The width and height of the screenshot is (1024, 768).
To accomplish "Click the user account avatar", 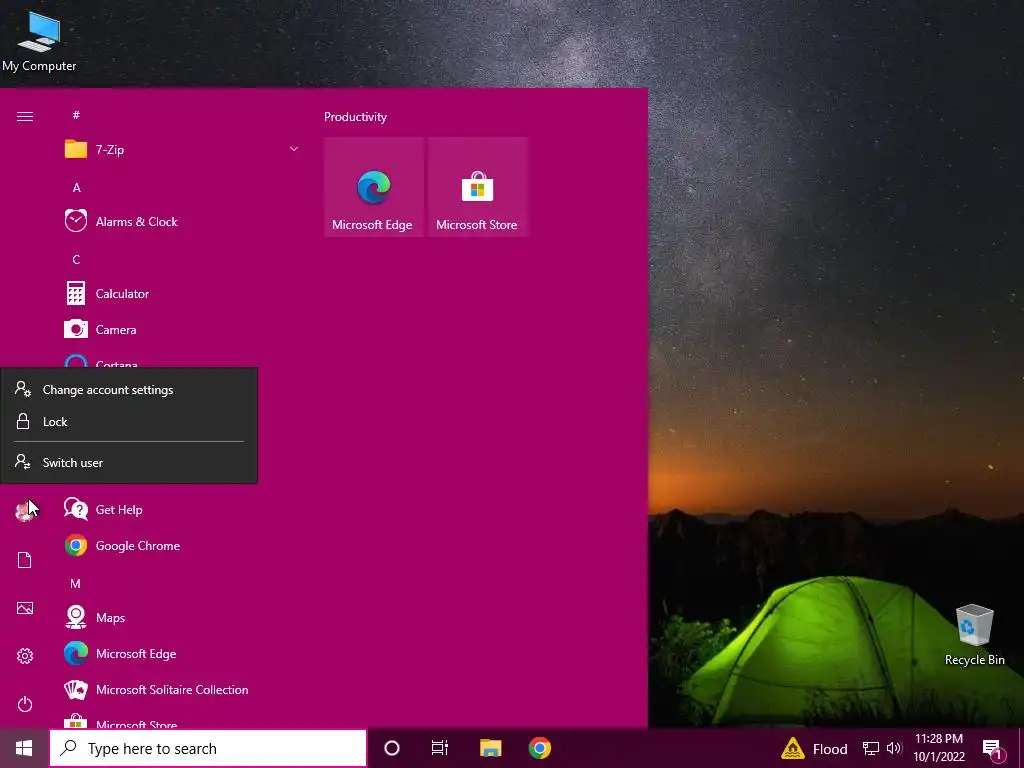I will pos(25,511).
